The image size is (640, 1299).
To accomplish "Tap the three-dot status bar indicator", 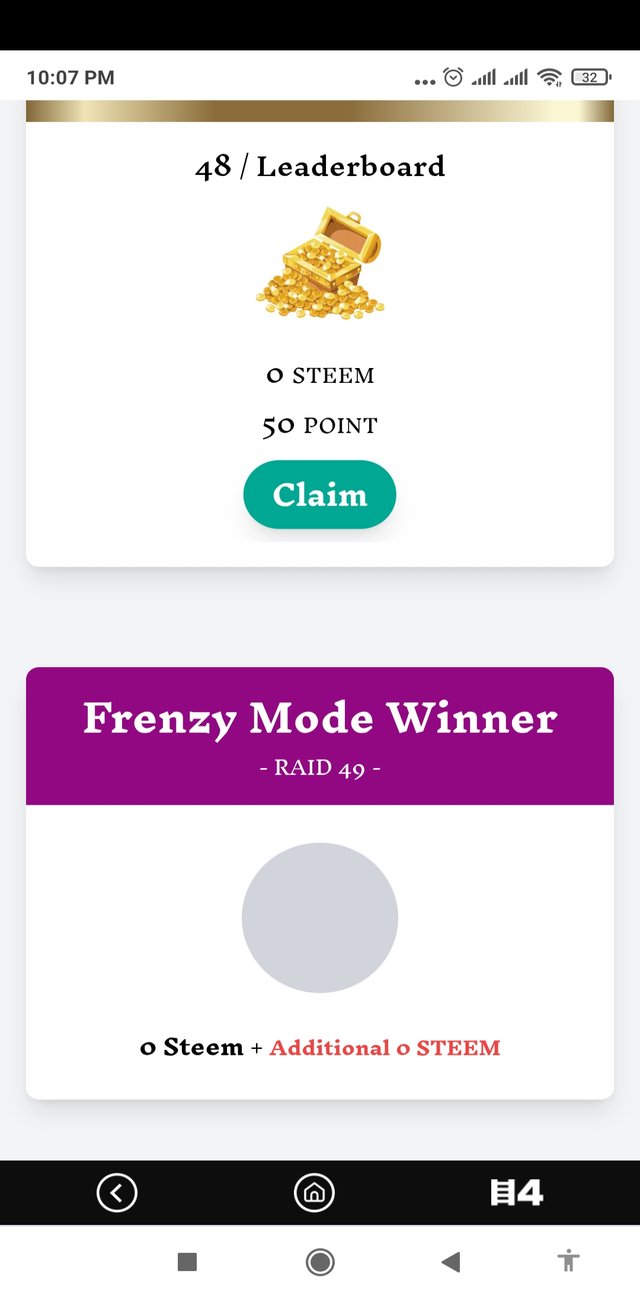I will pyautogui.click(x=424, y=81).
